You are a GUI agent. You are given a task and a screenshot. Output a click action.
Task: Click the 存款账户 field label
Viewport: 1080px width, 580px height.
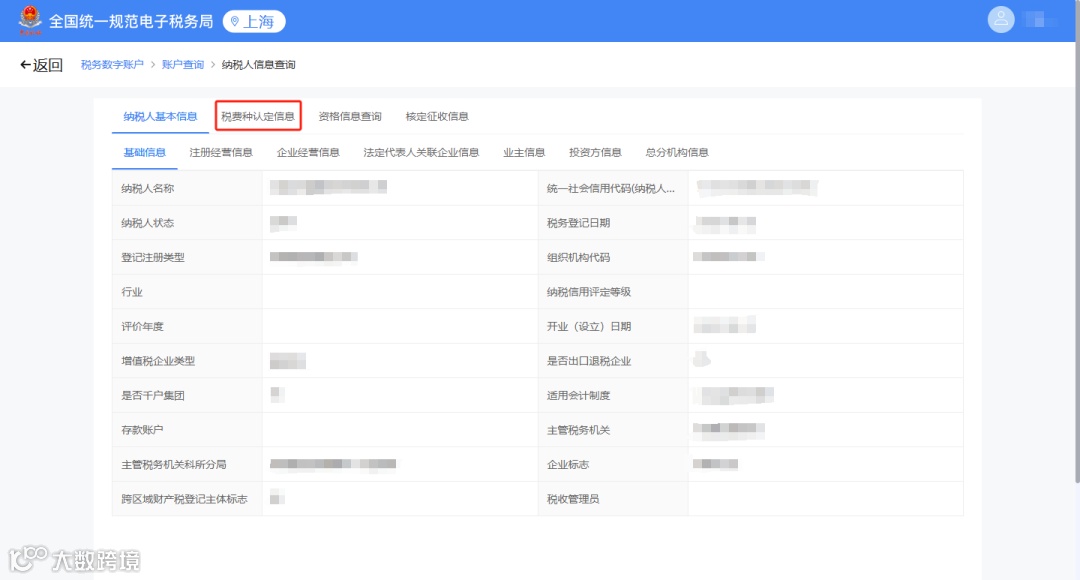[x=143, y=430]
